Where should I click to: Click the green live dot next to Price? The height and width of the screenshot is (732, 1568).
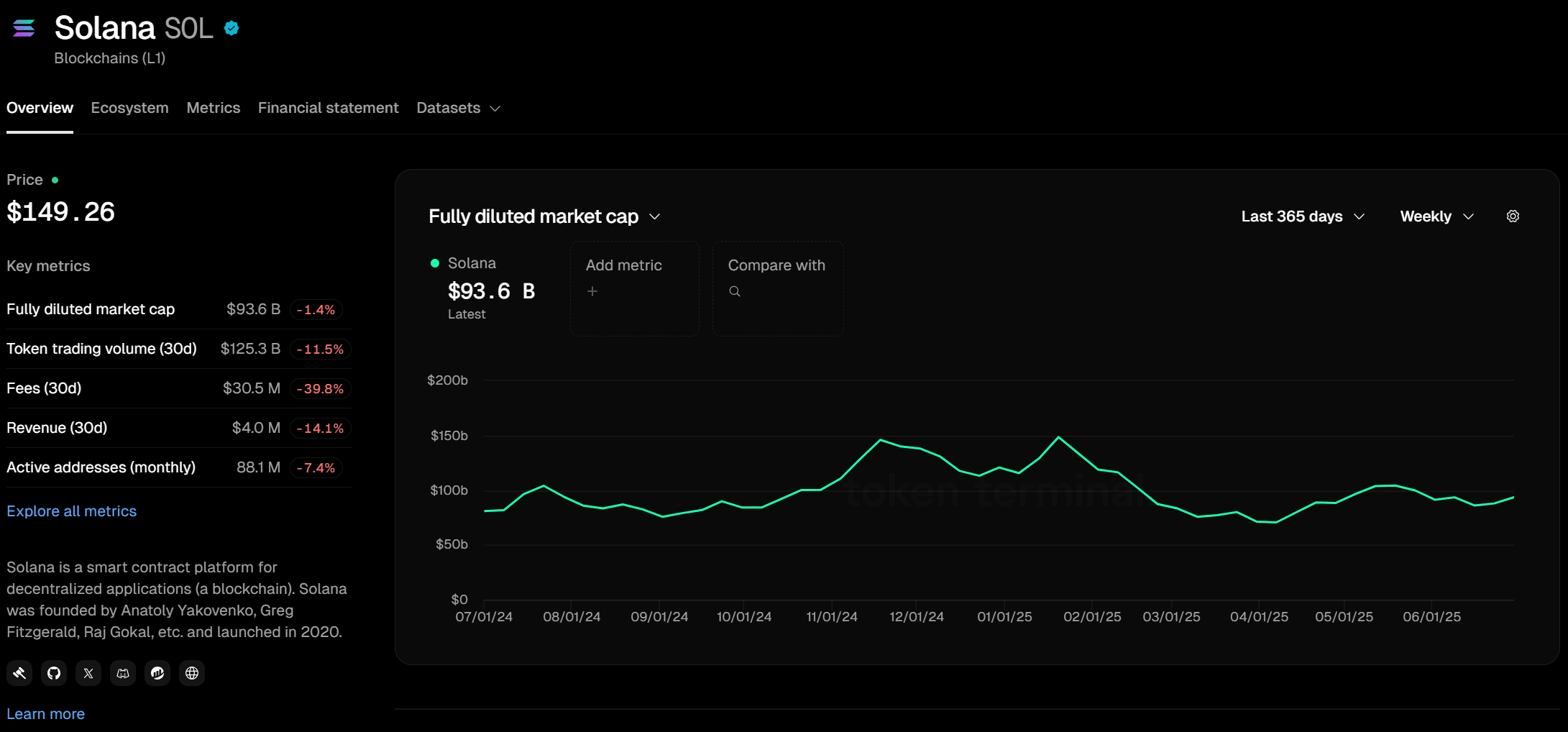point(55,180)
